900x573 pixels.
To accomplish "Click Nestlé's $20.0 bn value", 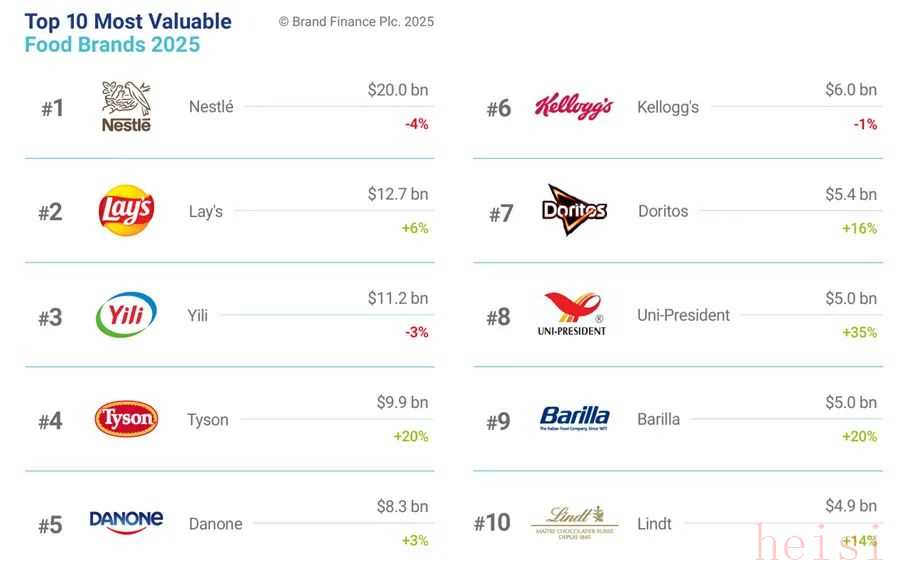I will tap(397, 90).
